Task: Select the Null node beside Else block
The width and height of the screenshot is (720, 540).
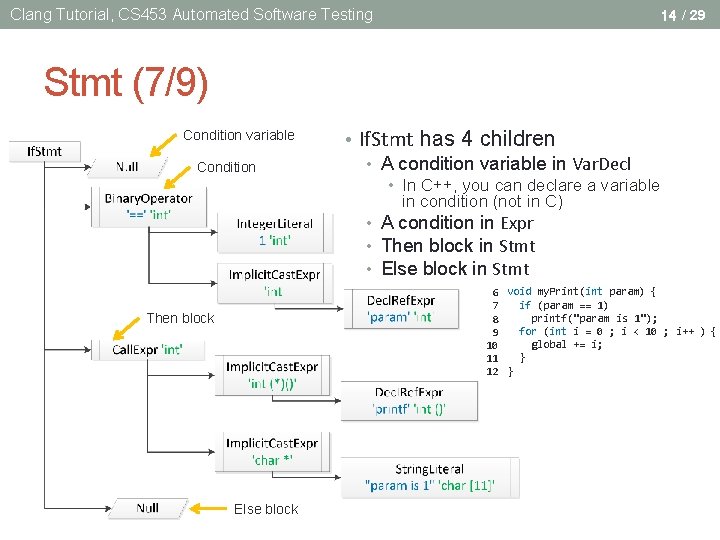Action: pos(148,508)
